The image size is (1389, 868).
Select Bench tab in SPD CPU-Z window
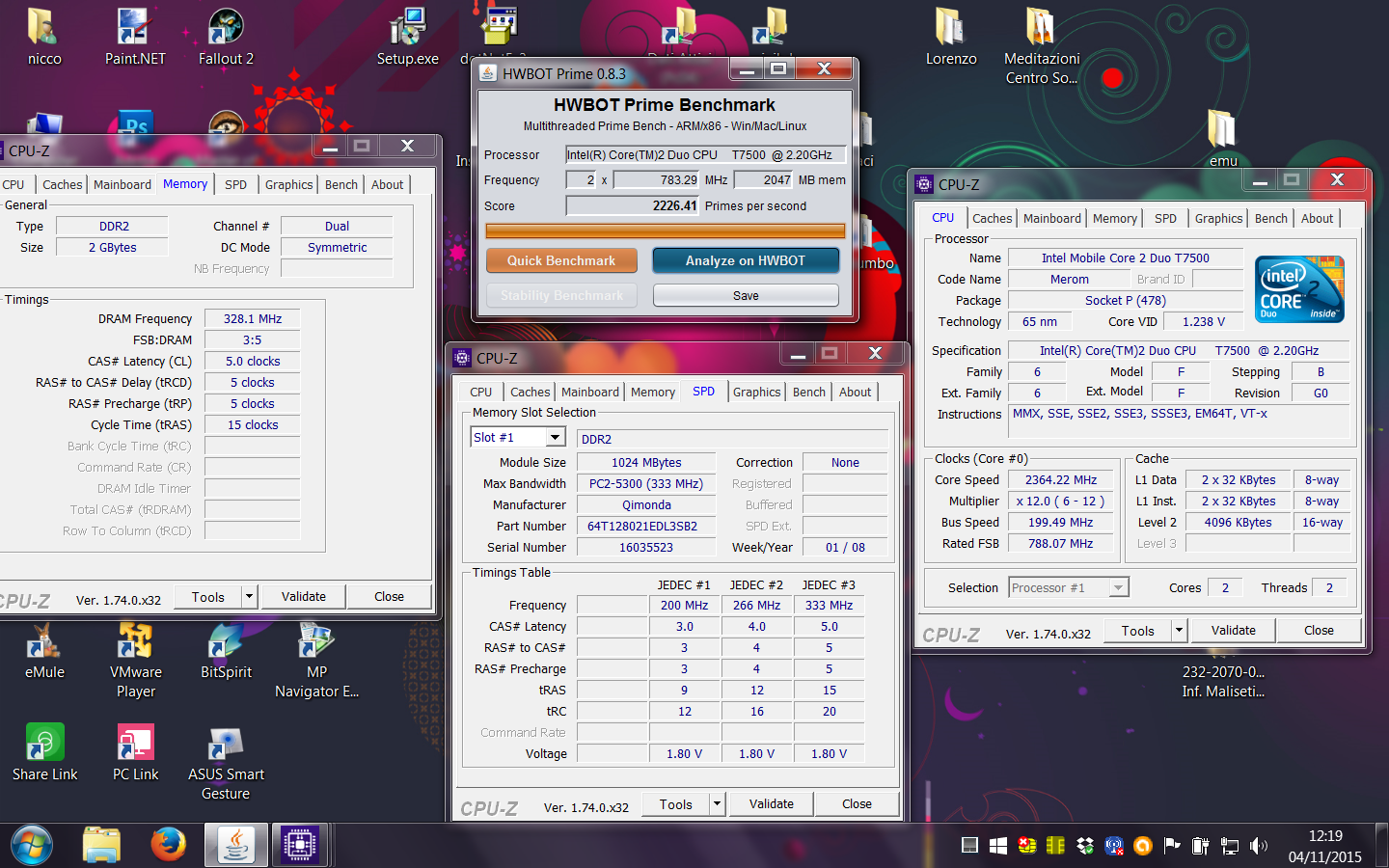coord(808,393)
